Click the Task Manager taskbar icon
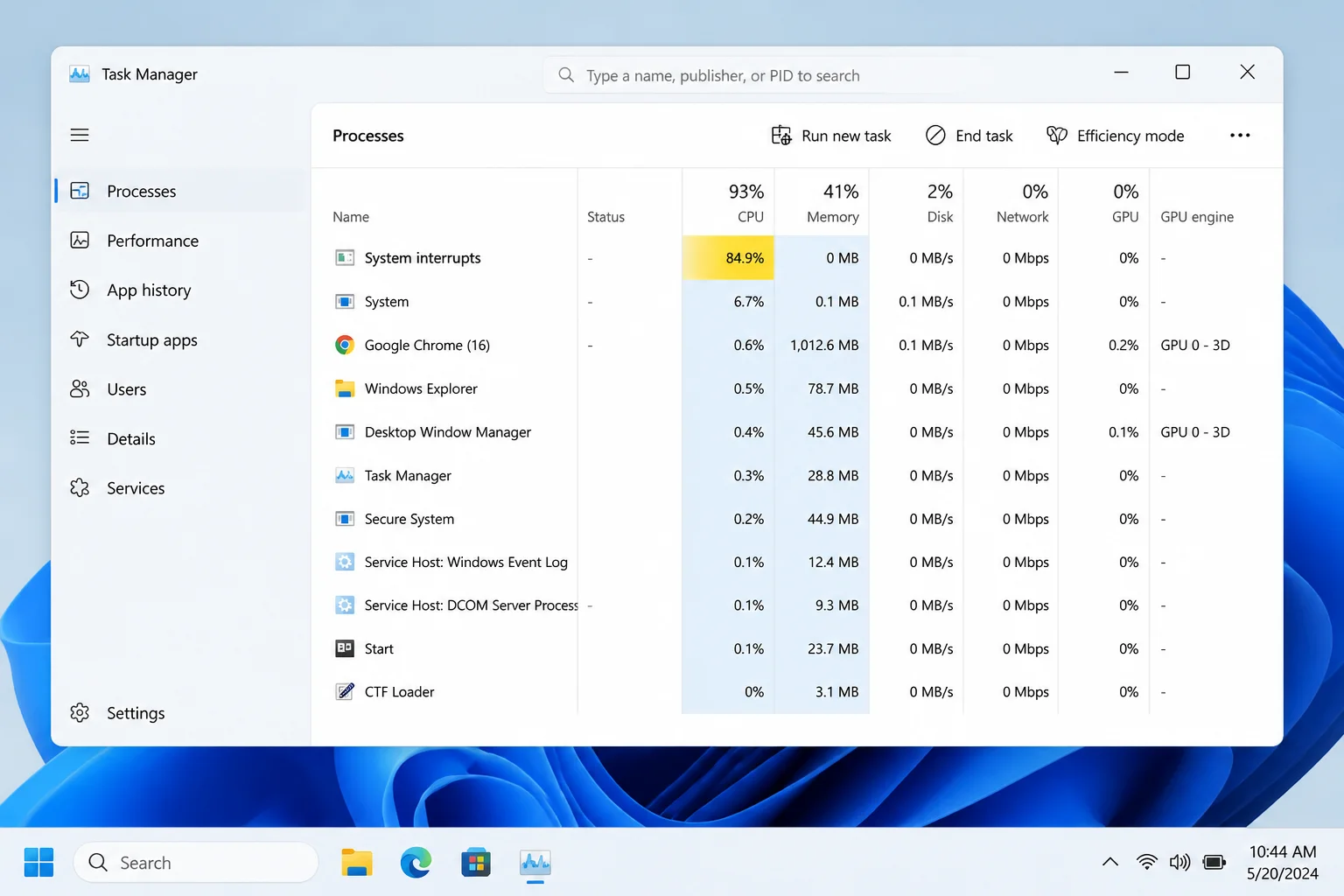 click(535, 863)
